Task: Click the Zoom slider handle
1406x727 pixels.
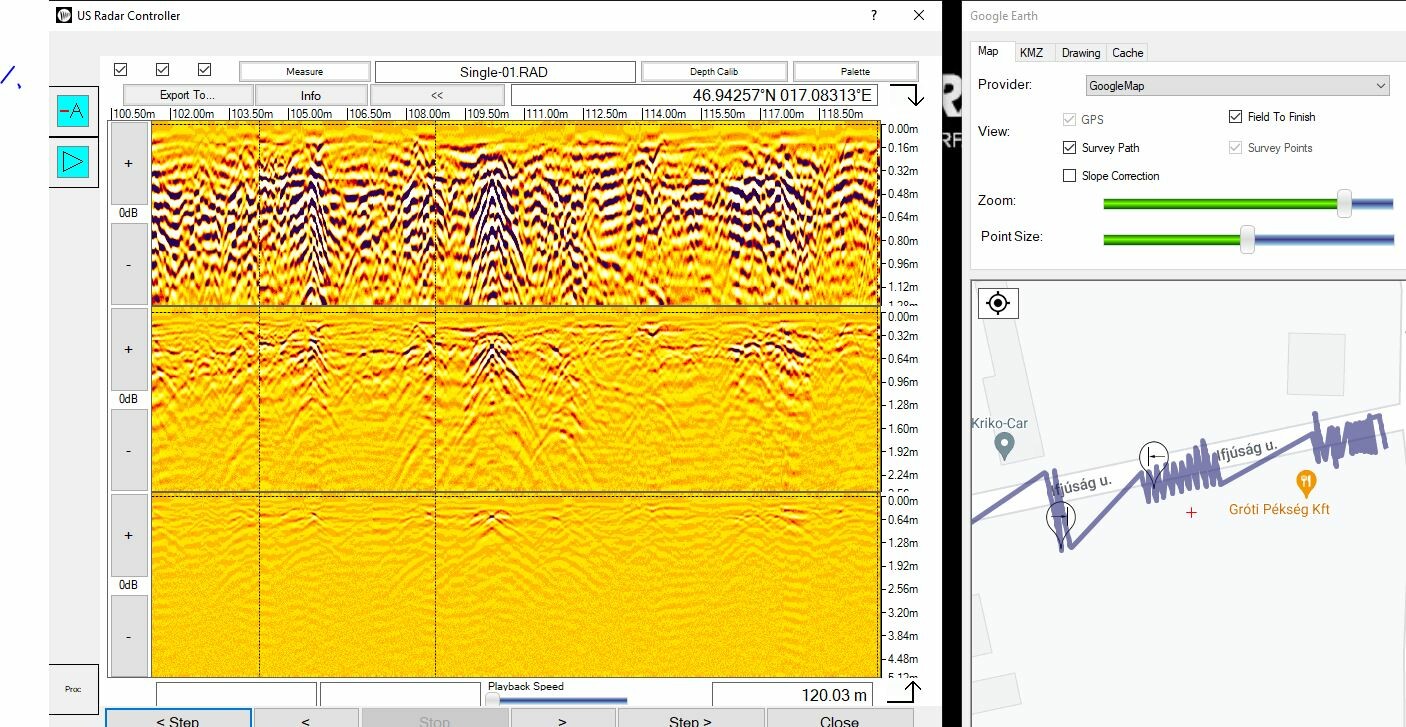Action: coord(1344,203)
